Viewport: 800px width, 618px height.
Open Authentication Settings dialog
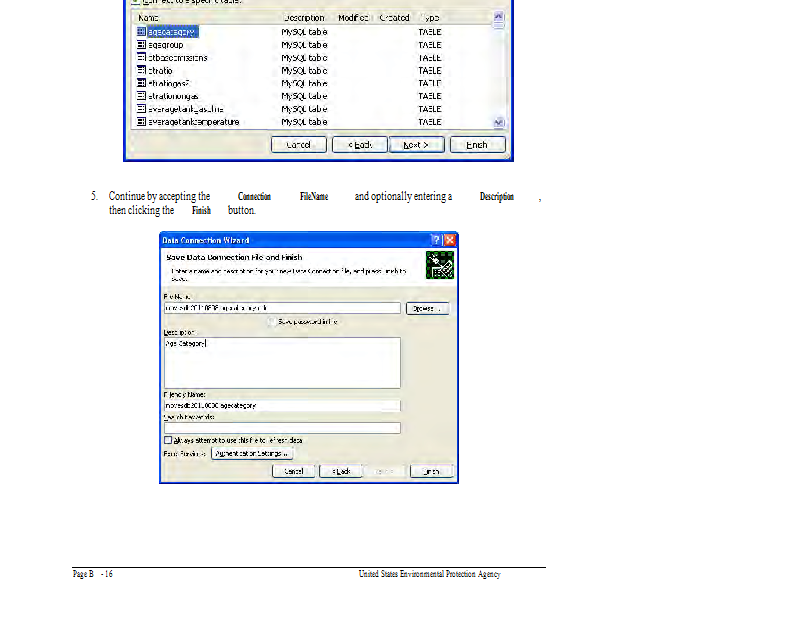253,454
